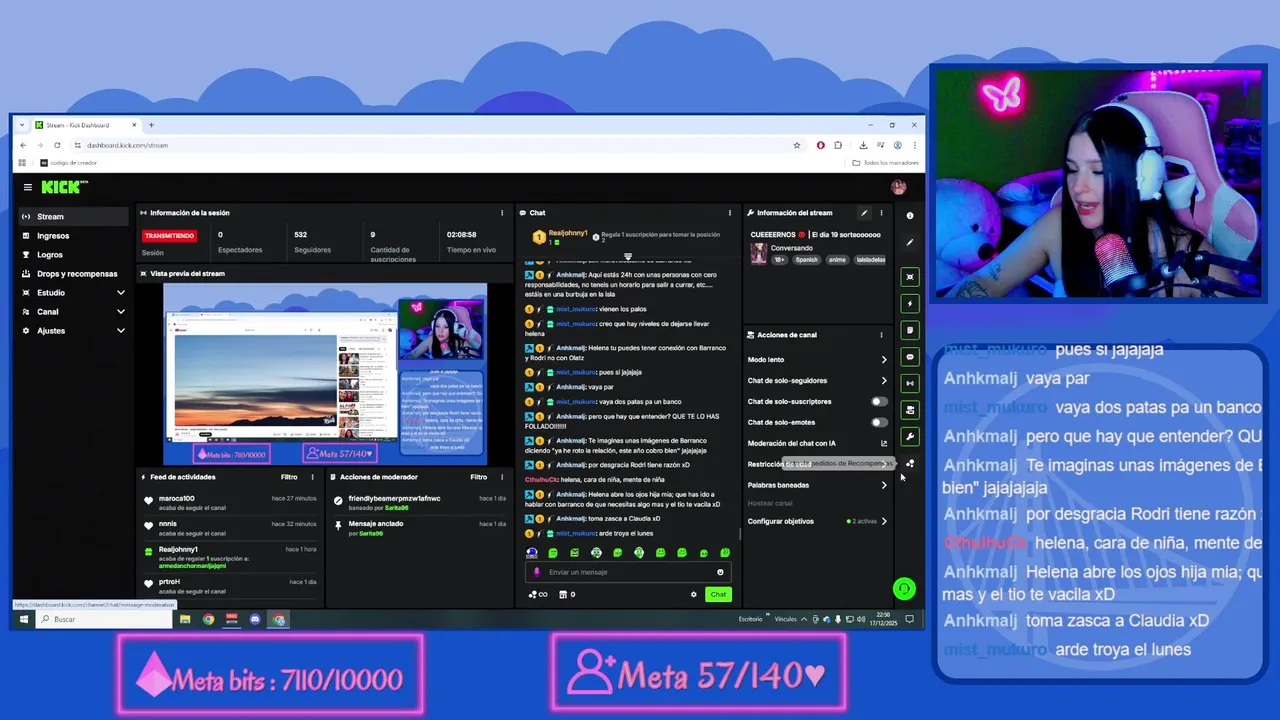Go to the Kick logo home link

click(64, 187)
